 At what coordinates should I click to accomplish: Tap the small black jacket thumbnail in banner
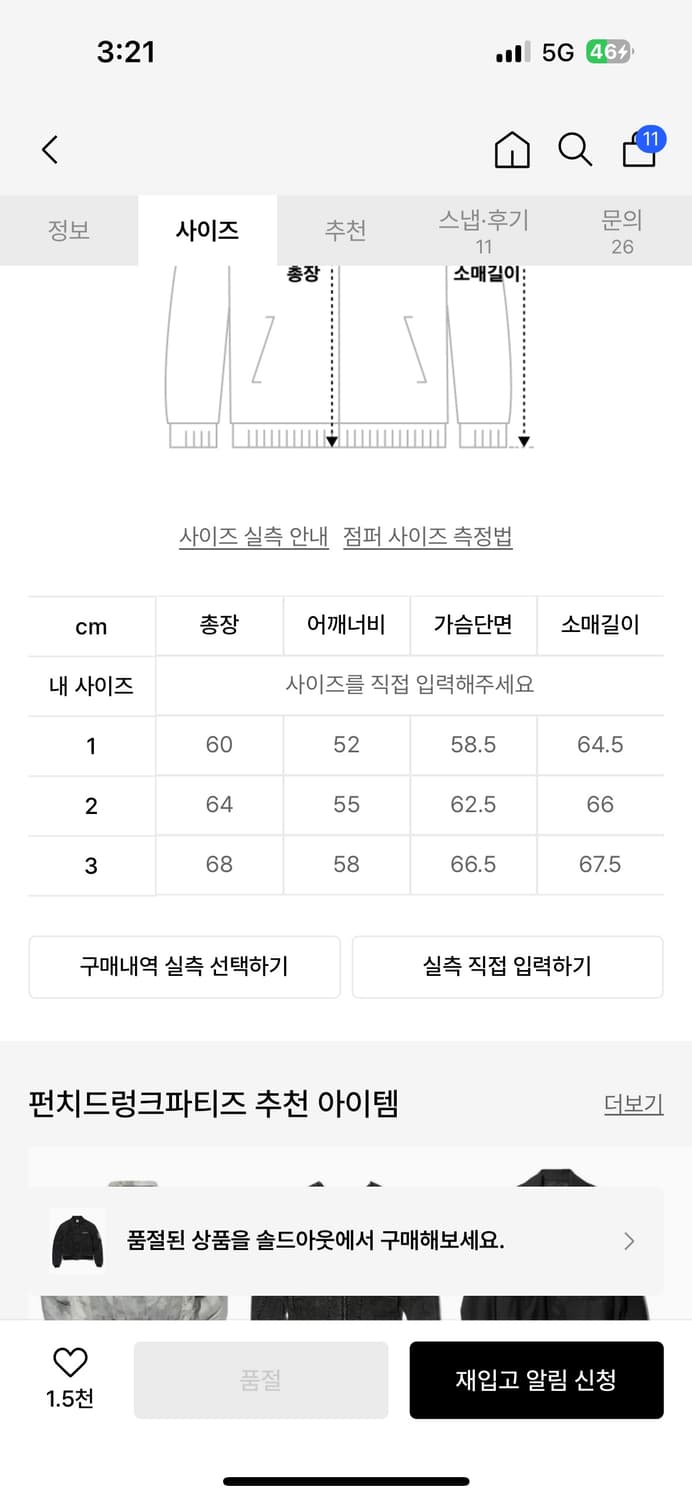coord(77,1241)
